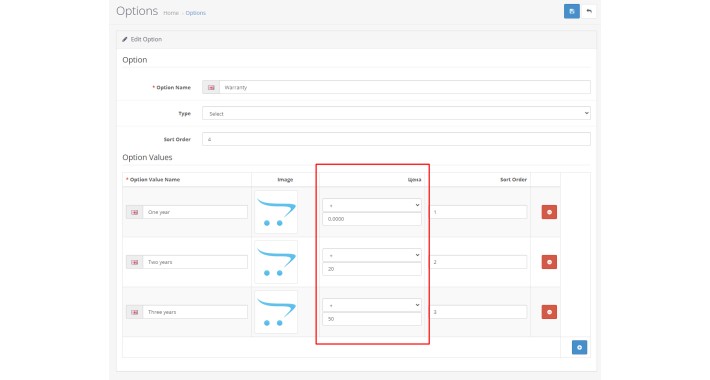Remove the One year option value
This screenshot has height=380, width=710.
549,212
